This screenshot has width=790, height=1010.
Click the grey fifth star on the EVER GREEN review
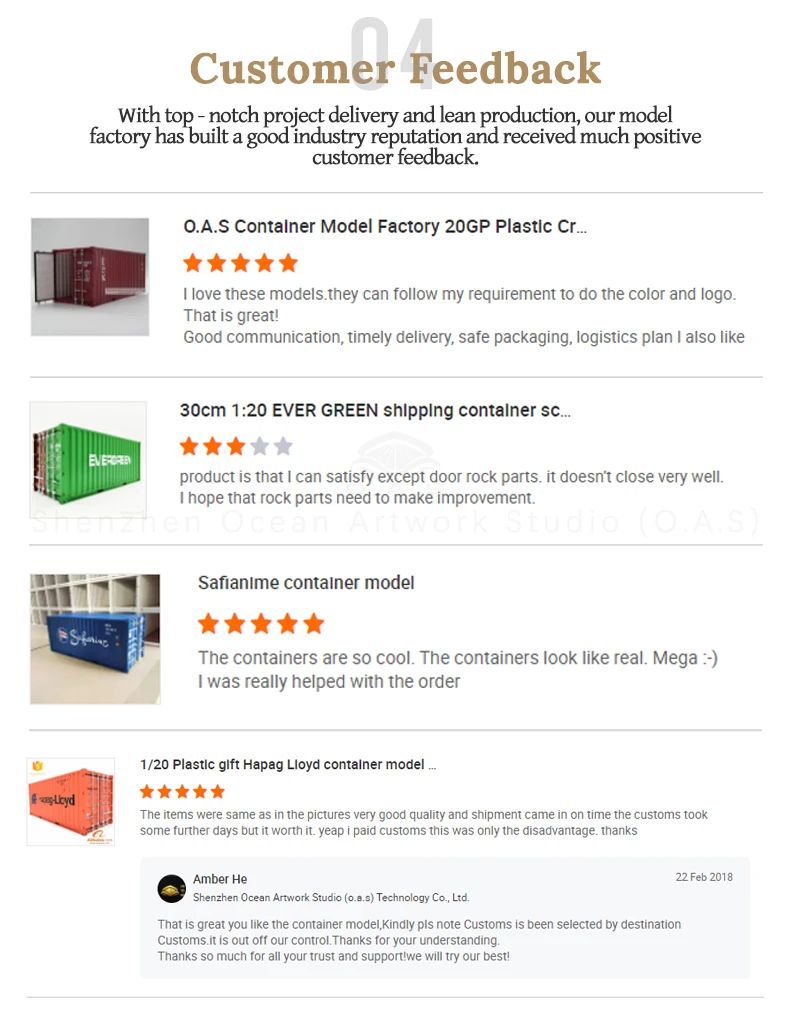click(283, 446)
